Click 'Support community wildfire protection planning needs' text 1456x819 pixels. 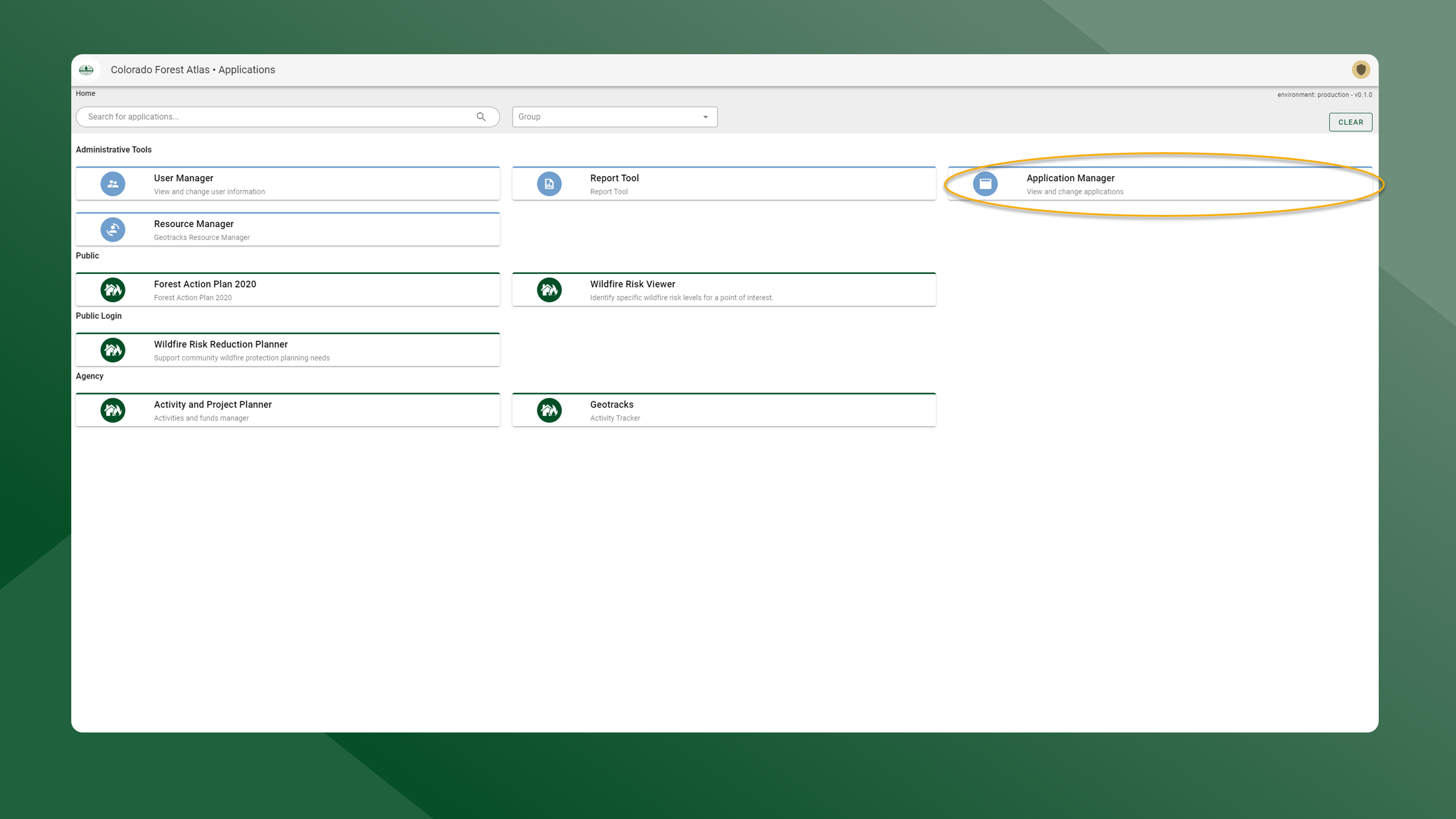(x=242, y=358)
